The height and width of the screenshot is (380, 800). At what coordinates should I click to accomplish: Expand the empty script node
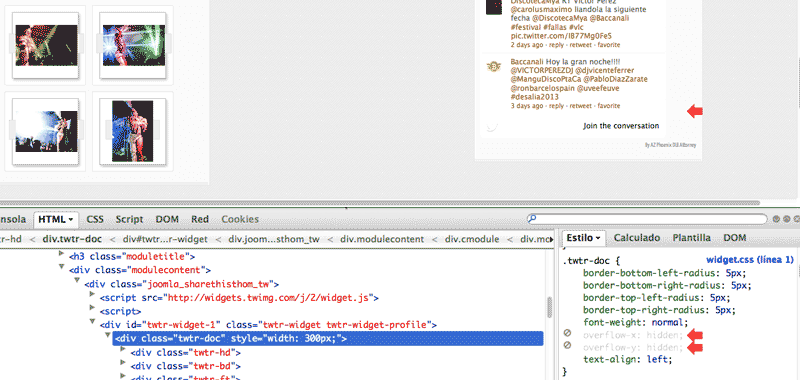point(92,308)
